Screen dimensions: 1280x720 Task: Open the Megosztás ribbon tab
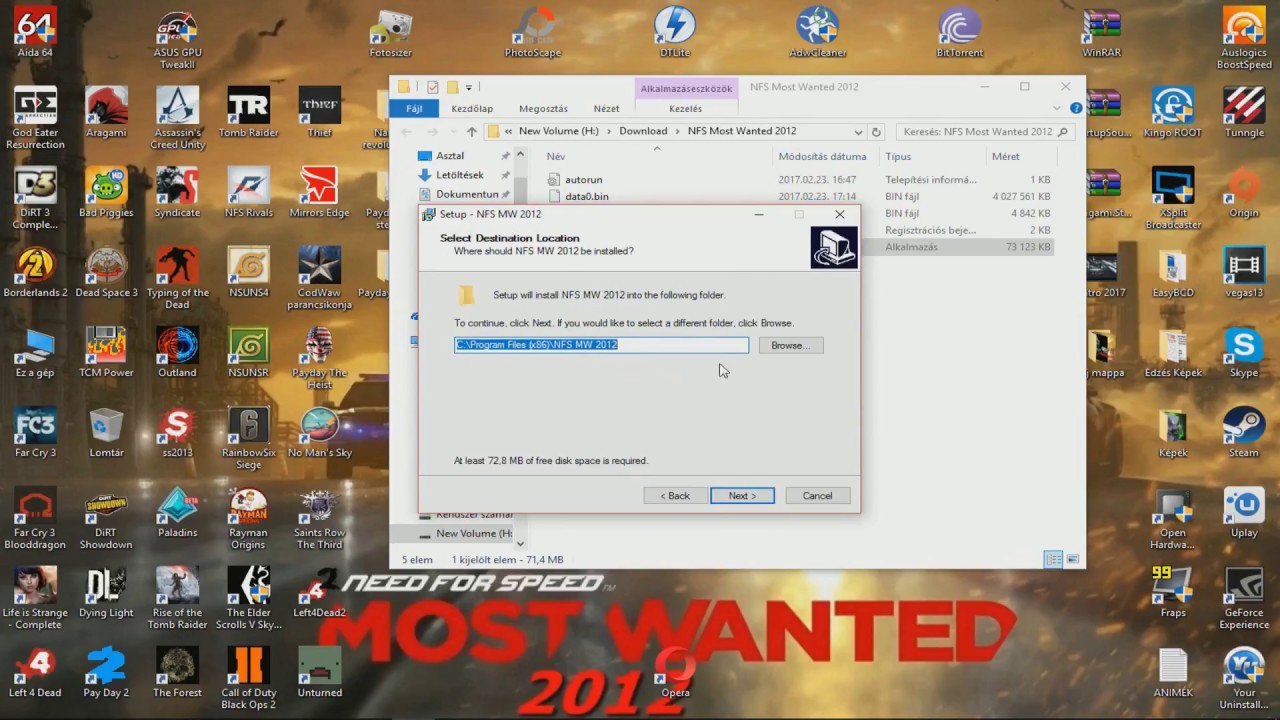tap(543, 108)
